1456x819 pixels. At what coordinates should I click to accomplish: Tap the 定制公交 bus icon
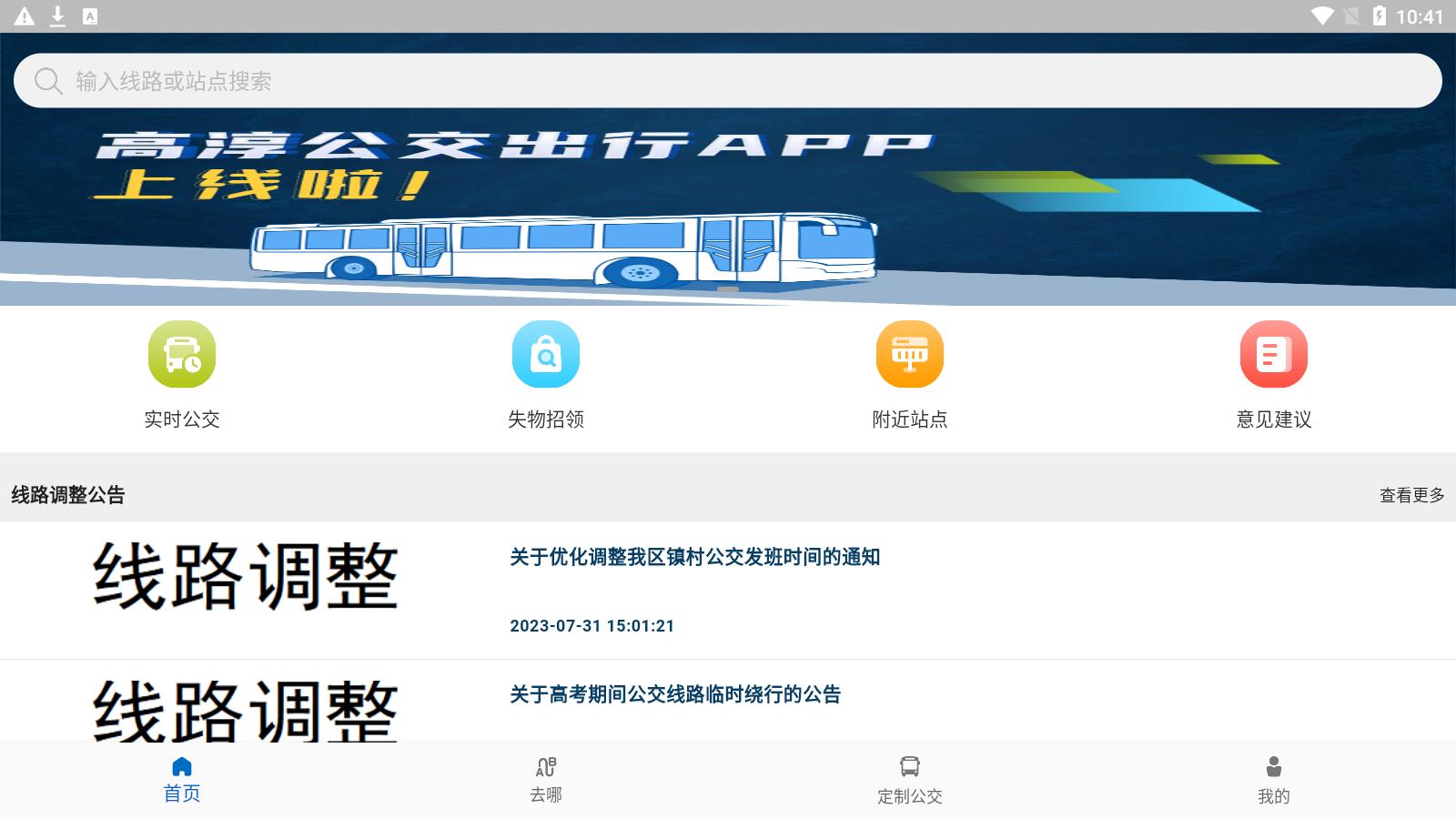click(x=910, y=766)
